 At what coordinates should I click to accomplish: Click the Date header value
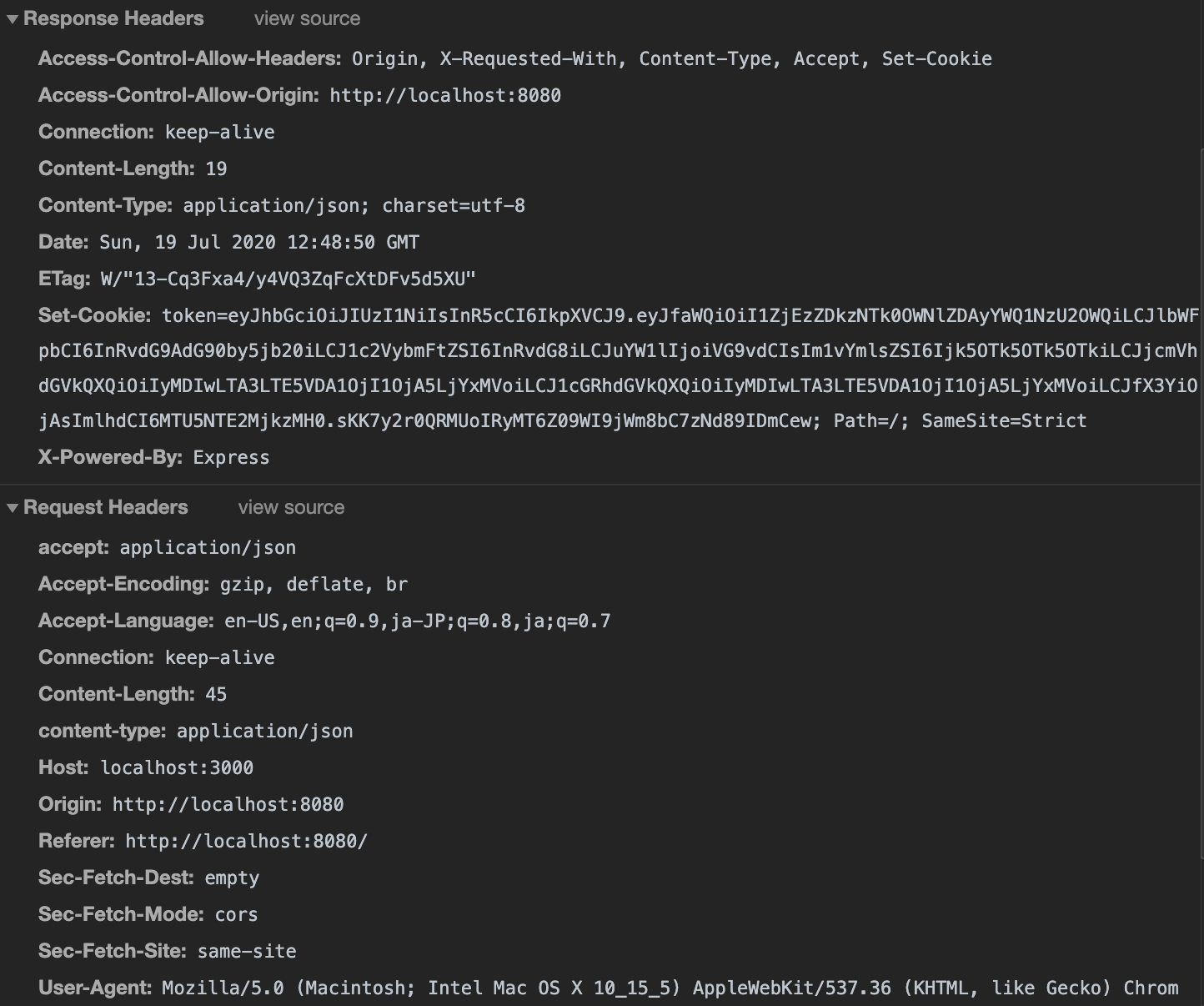tap(259, 242)
